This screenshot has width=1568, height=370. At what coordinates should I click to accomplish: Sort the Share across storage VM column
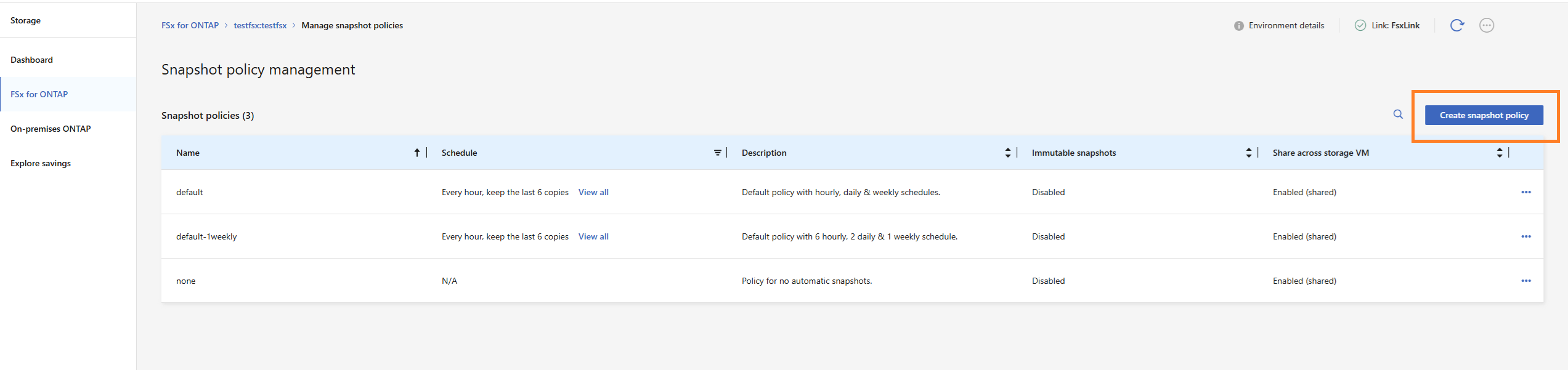(1499, 153)
